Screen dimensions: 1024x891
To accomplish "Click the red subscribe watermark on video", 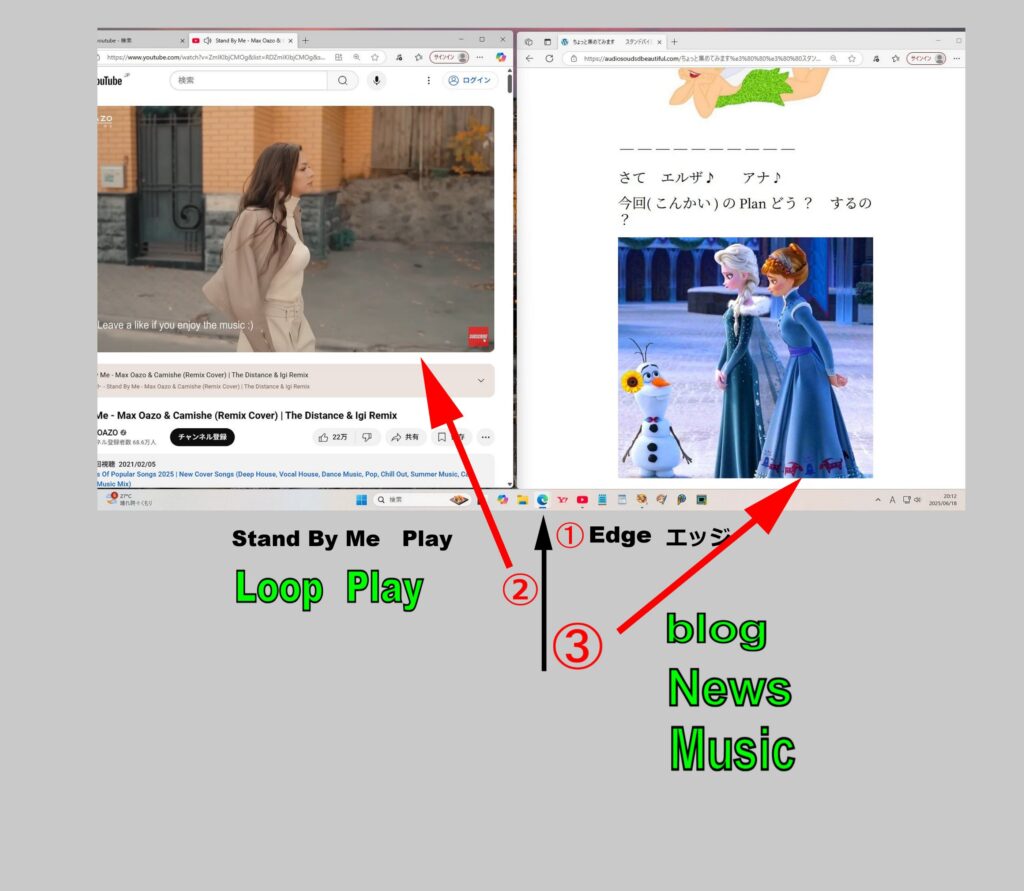I will point(477,336).
